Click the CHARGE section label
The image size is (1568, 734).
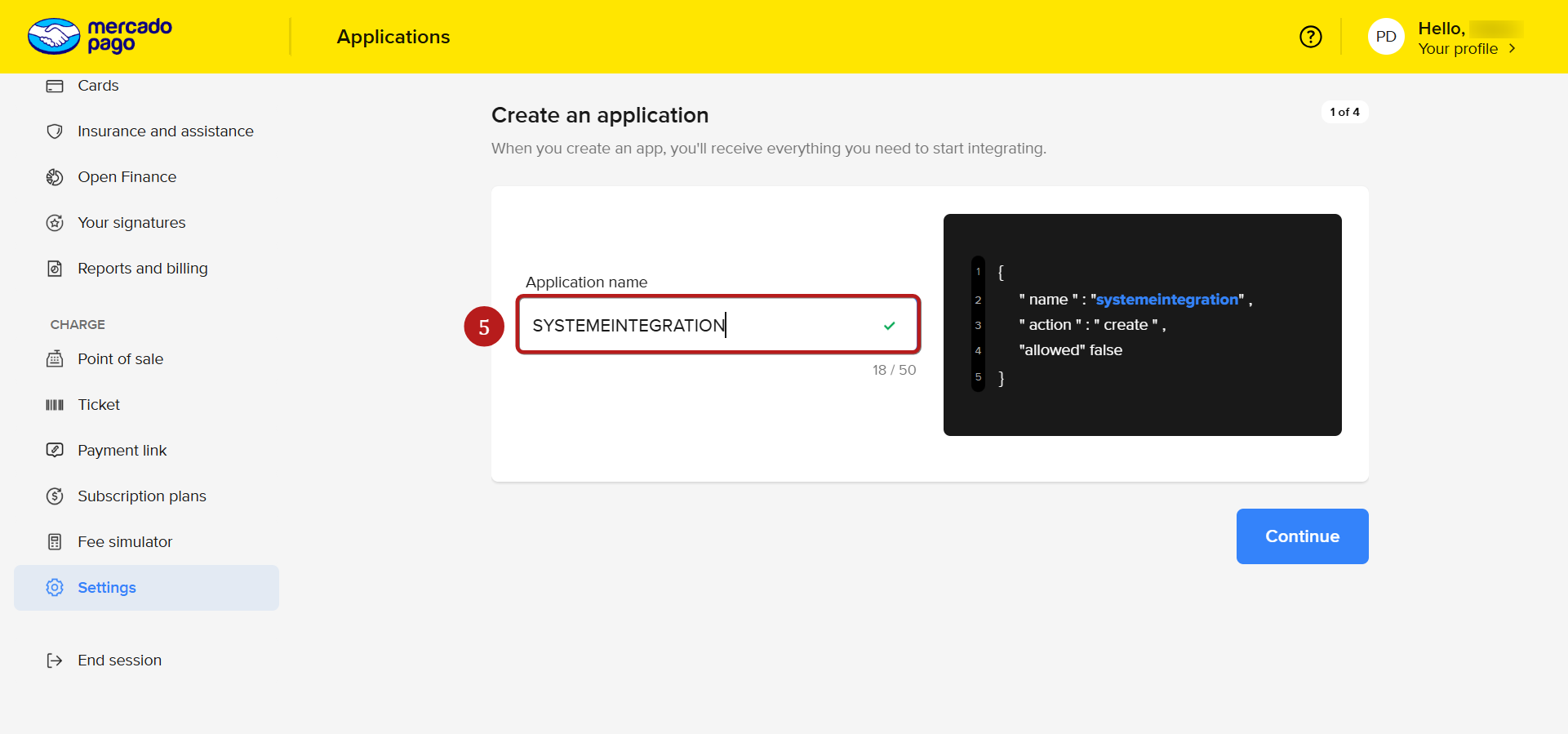pos(78,324)
